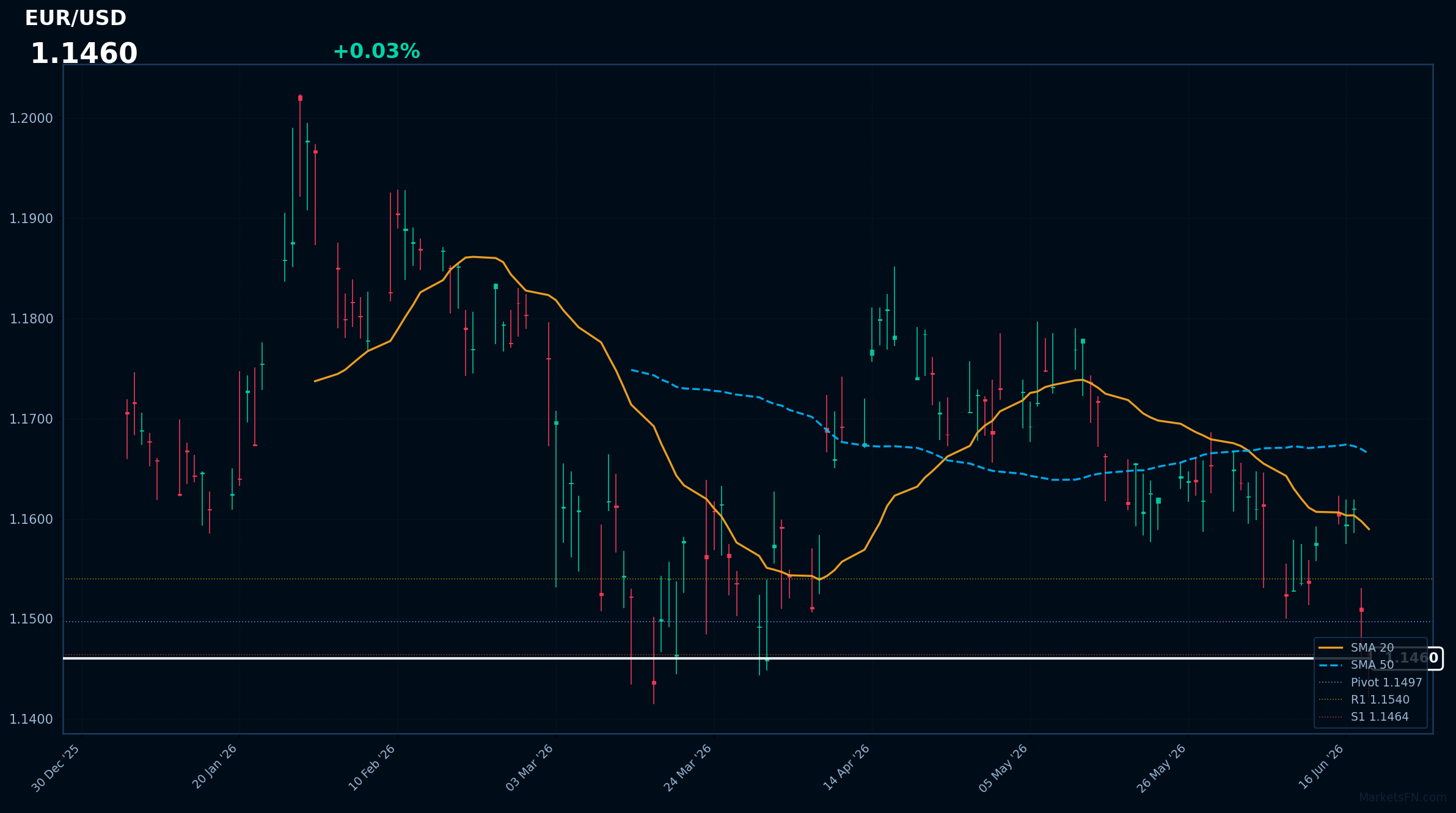Click the 1.1500 y-axis label
Viewport: 1456px width, 813px height.
point(31,619)
